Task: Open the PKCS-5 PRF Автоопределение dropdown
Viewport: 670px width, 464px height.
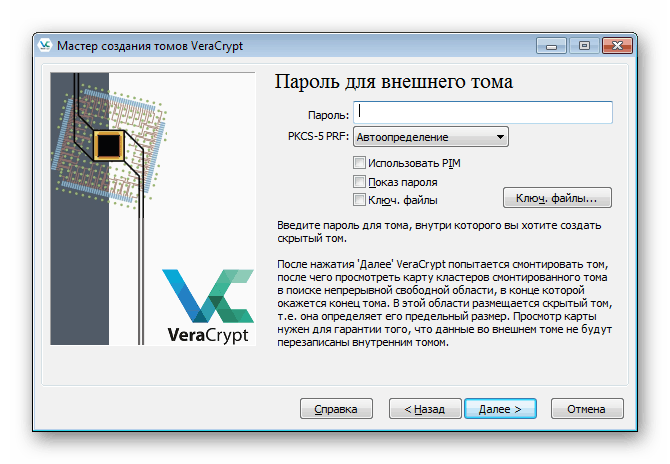Action: click(x=431, y=137)
